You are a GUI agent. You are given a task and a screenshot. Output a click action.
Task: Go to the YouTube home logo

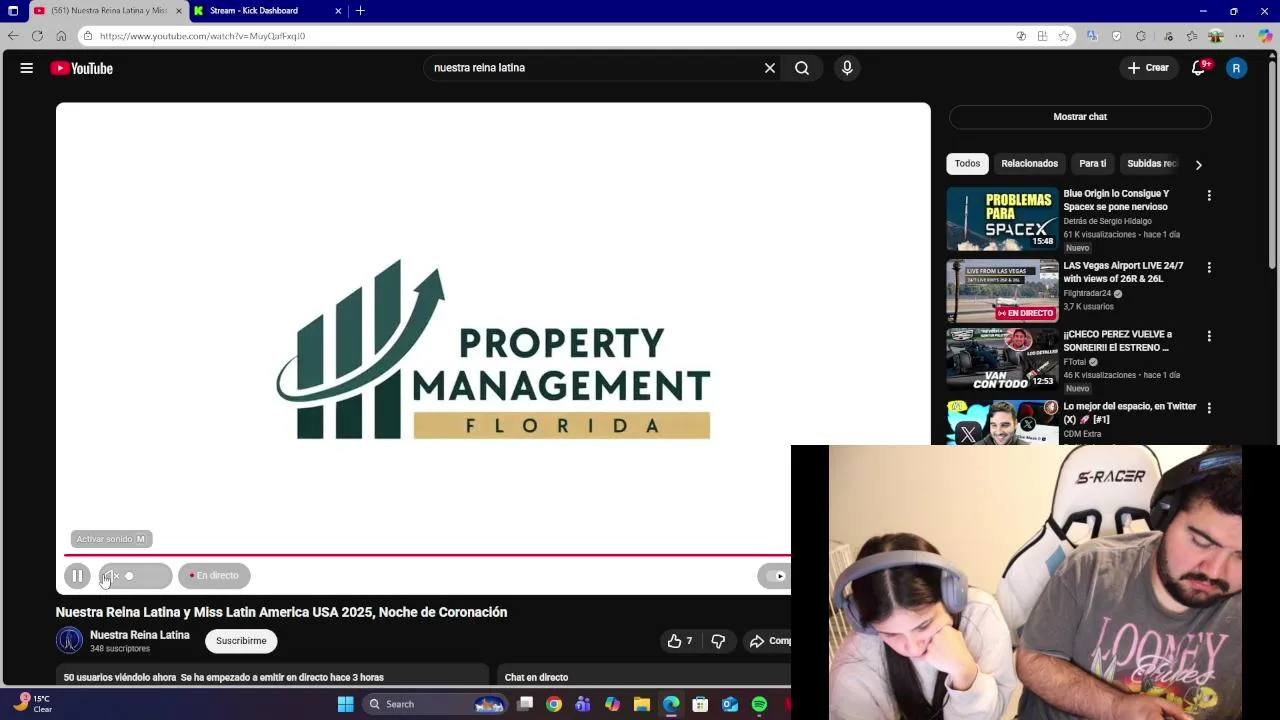[x=82, y=68]
